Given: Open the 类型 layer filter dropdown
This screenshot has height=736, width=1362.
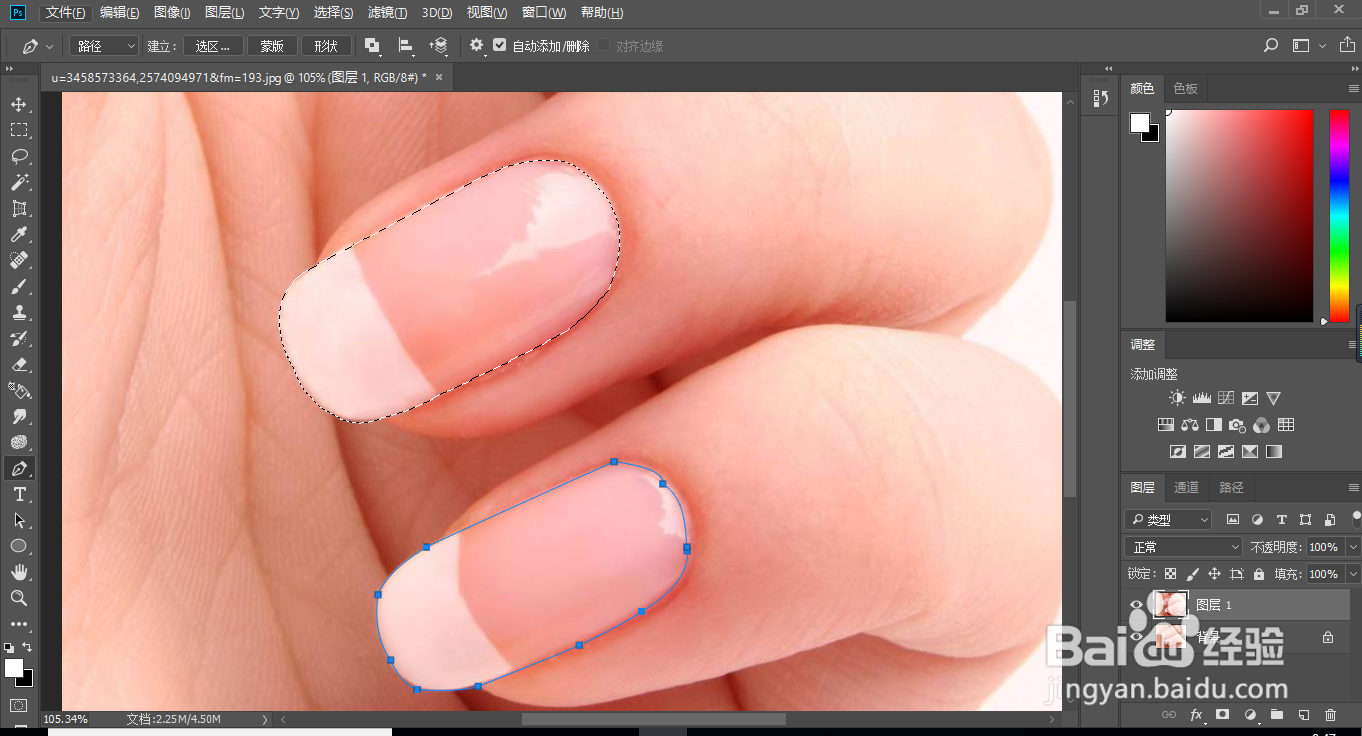Looking at the screenshot, I should (1168, 520).
